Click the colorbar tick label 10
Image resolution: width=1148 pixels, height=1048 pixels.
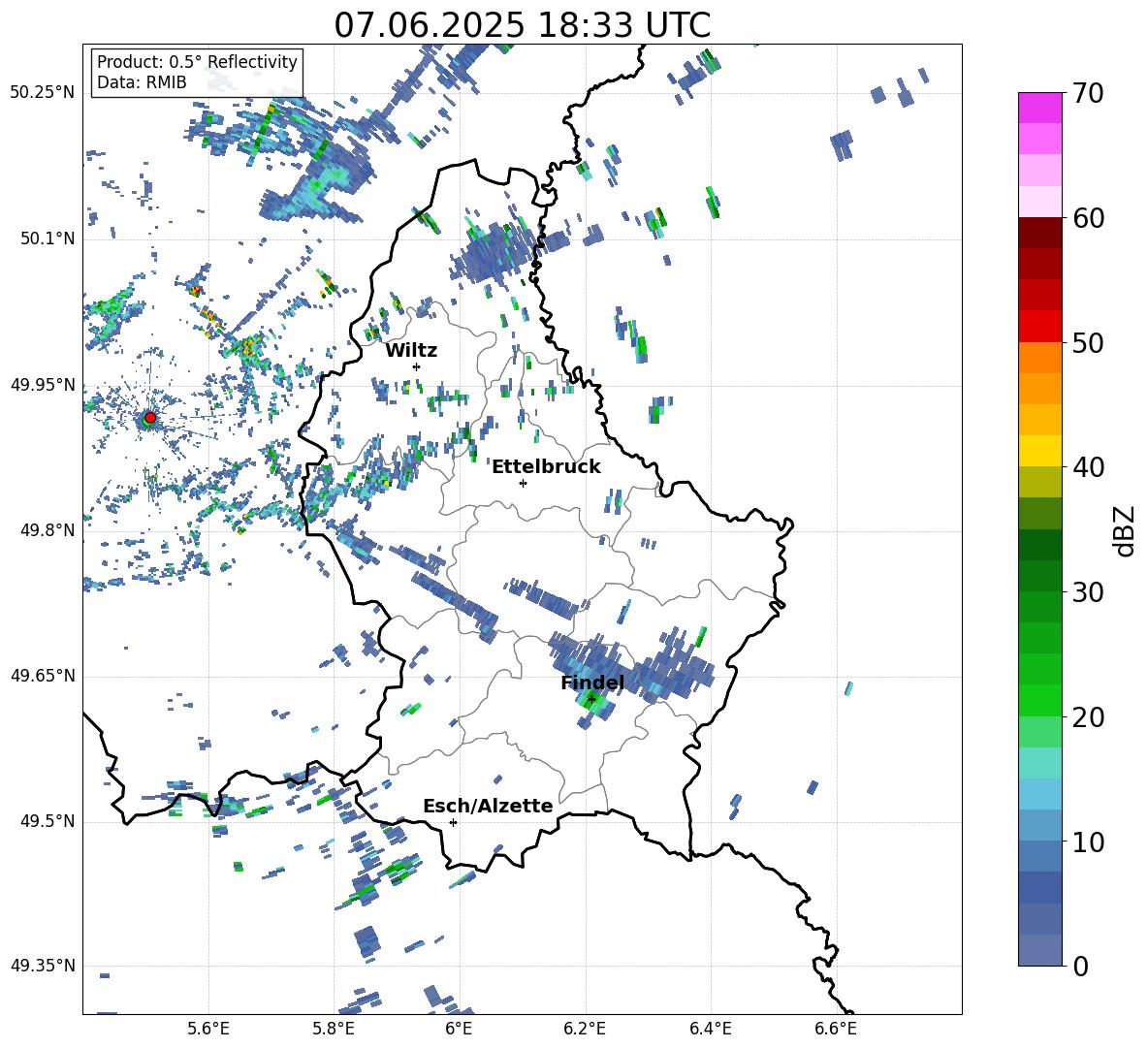click(1088, 842)
